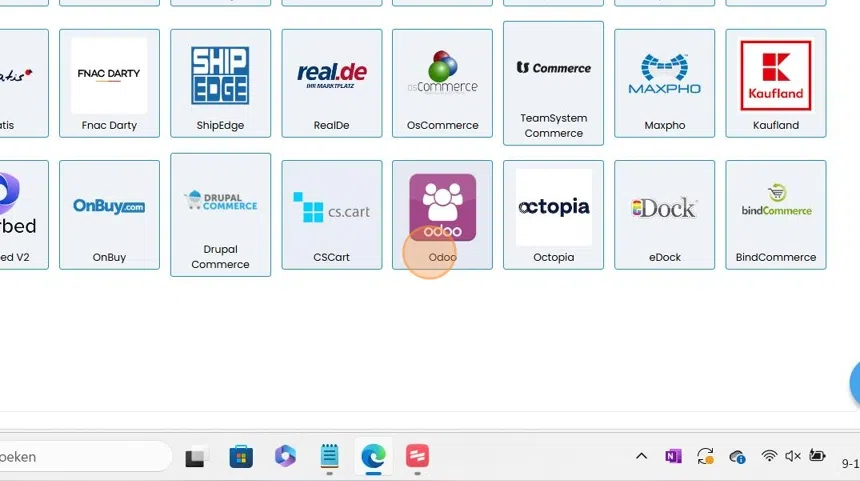Click the sync status tray icon
The height and width of the screenshot is (481, 860).
[x=705, y=456]
